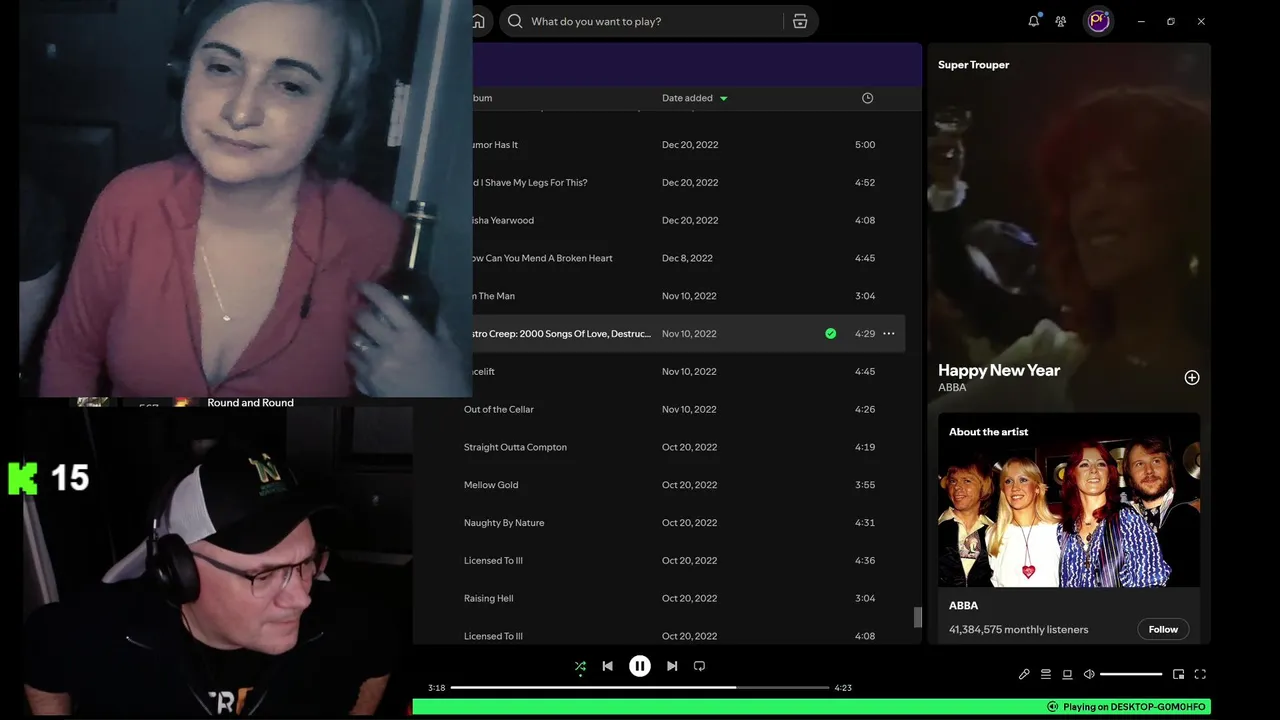Enter full screen mode
Screen dimensions: 1280x720
(1200, 674)
